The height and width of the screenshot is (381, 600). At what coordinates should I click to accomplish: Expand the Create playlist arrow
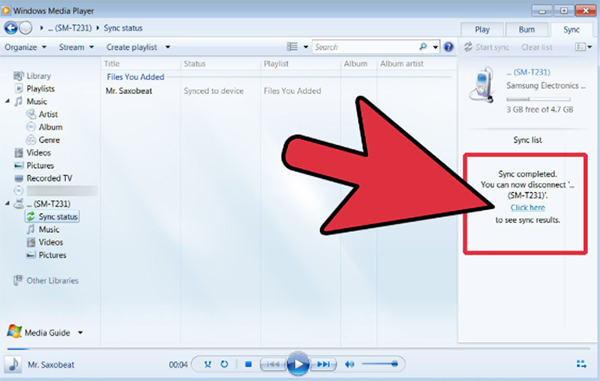[168, 47]
